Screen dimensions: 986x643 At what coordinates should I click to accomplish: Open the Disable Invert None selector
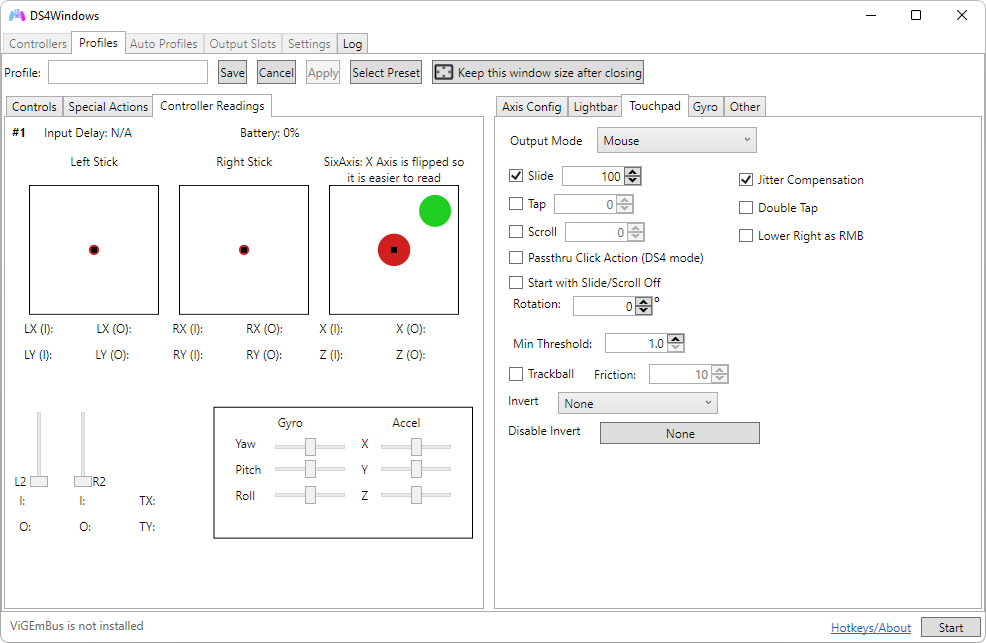point(679,433)
